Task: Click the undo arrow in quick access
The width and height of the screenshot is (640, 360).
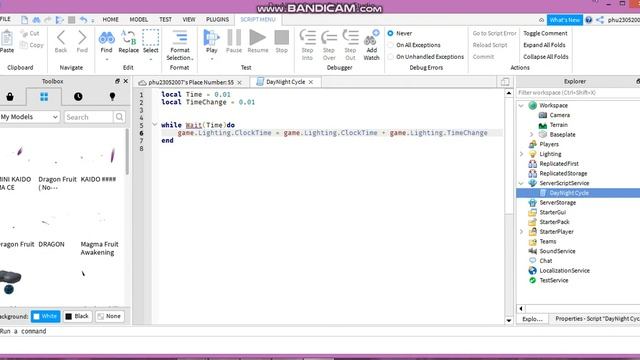Action: point(83,20)
